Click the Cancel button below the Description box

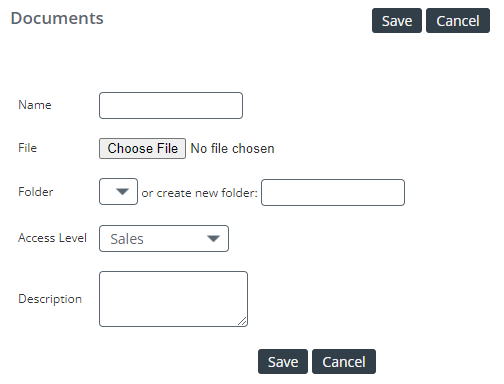(344, 362)
